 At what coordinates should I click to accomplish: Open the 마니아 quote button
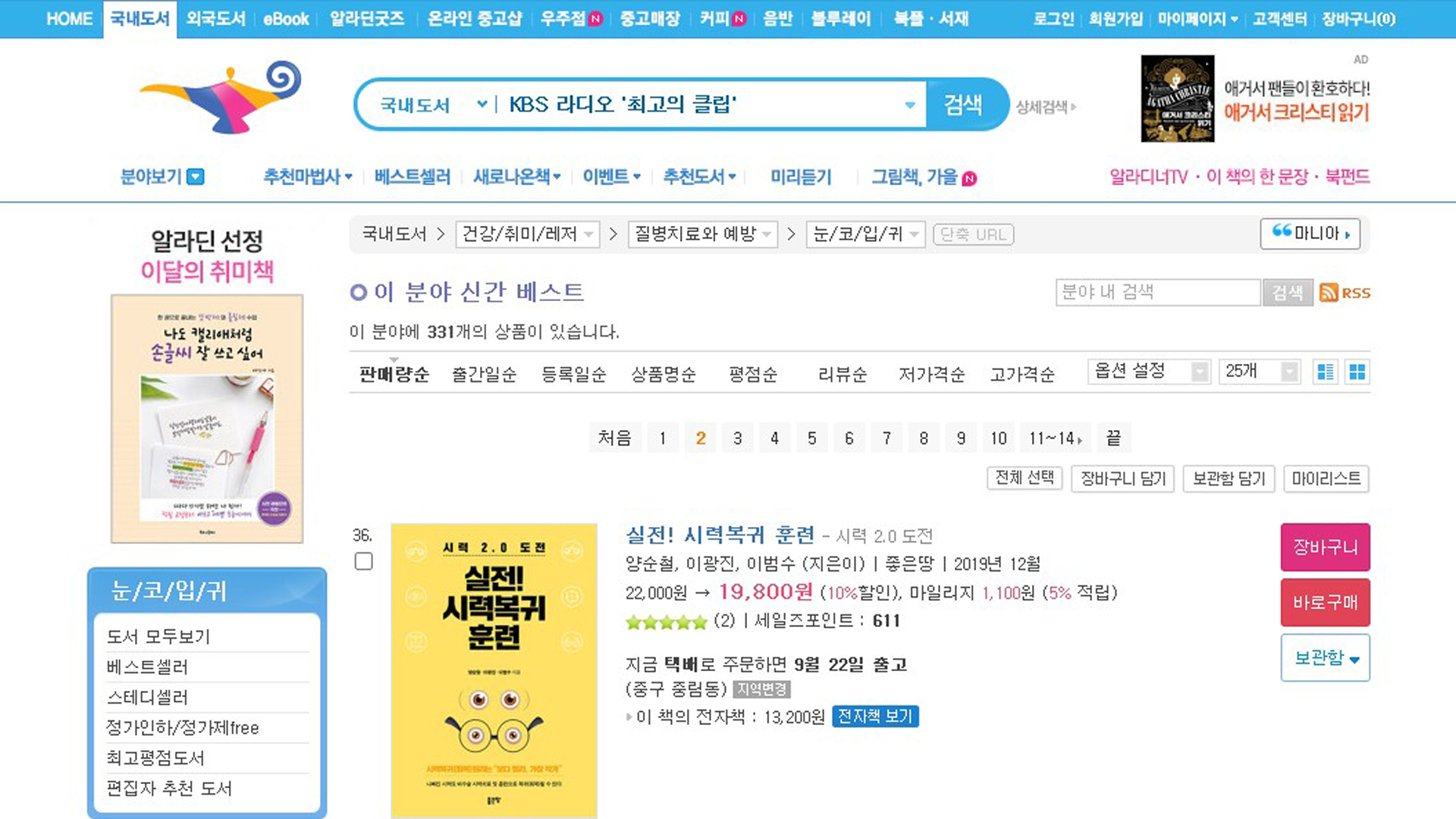(1310, 234)
